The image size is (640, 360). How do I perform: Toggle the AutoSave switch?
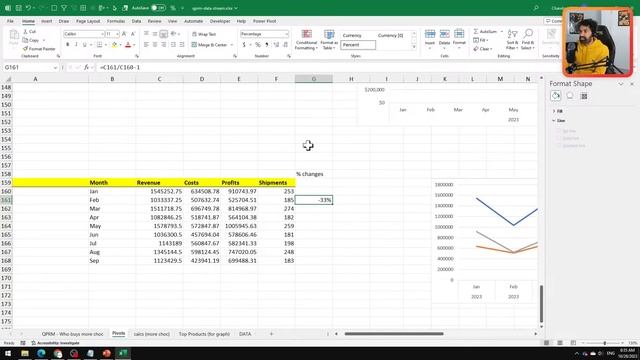158,8
